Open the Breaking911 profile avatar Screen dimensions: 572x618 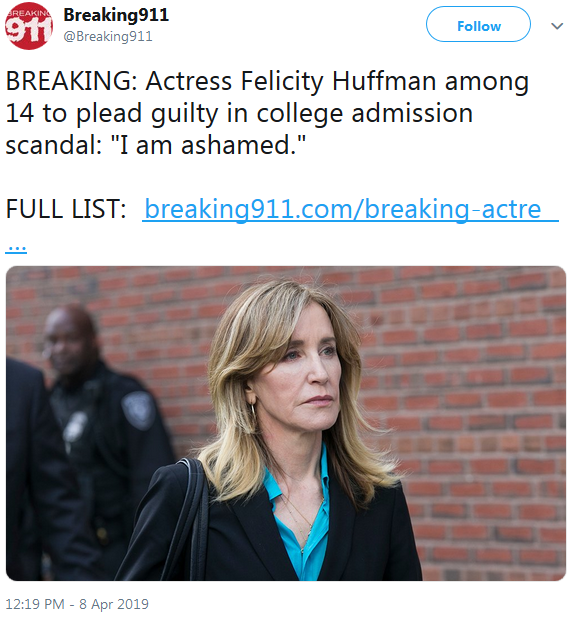pos(28,26)
